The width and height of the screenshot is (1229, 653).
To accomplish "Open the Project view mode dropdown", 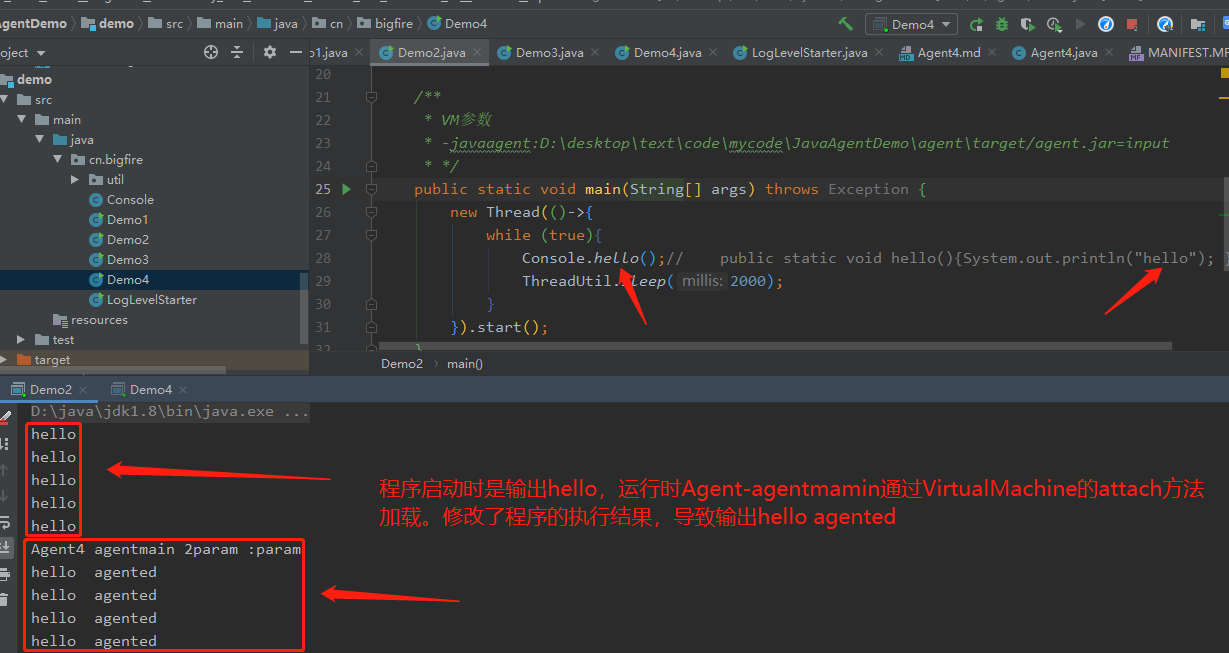I will point(40,53).
